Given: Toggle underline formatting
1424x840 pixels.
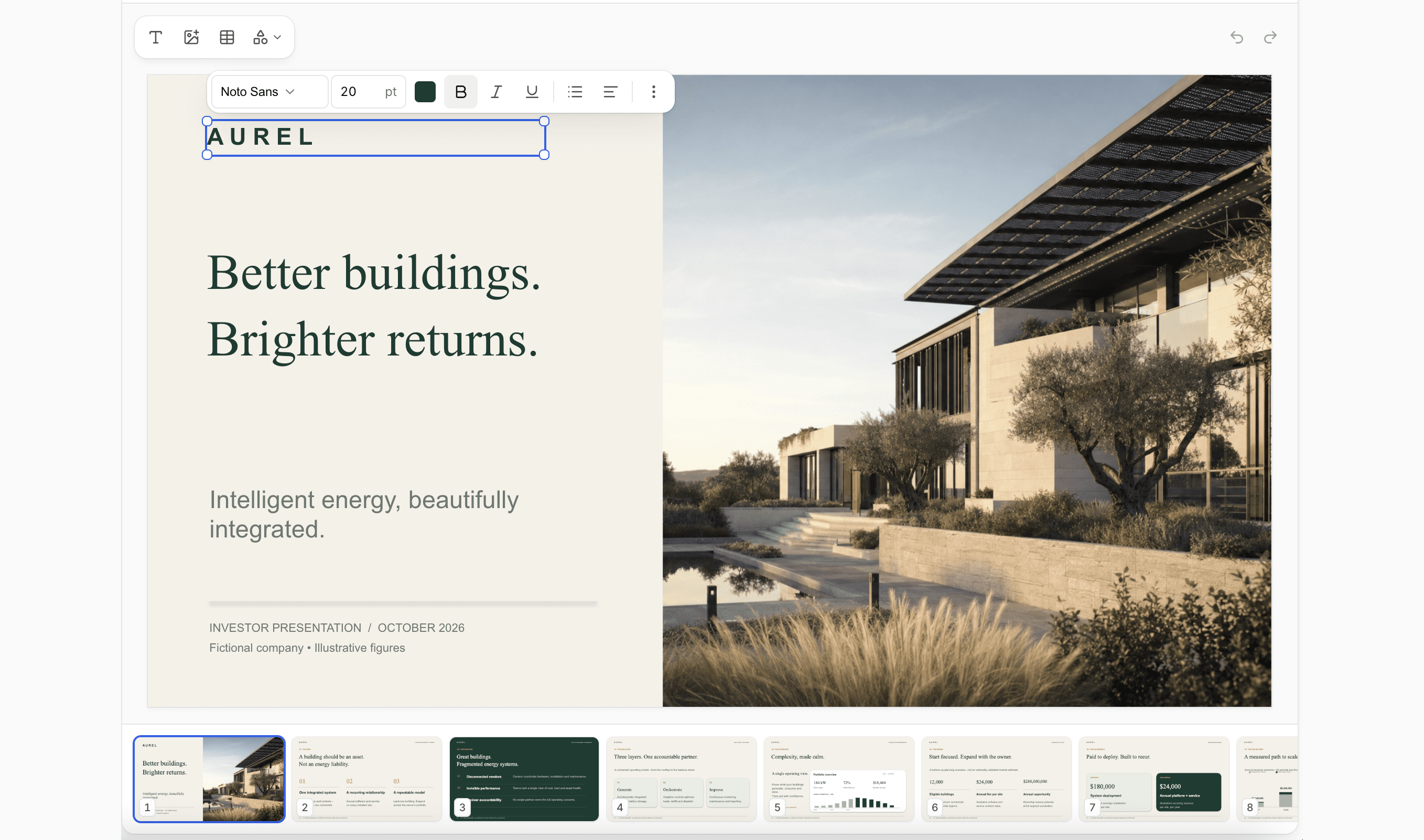Looking at the screenshot, I should click(532, 92).
